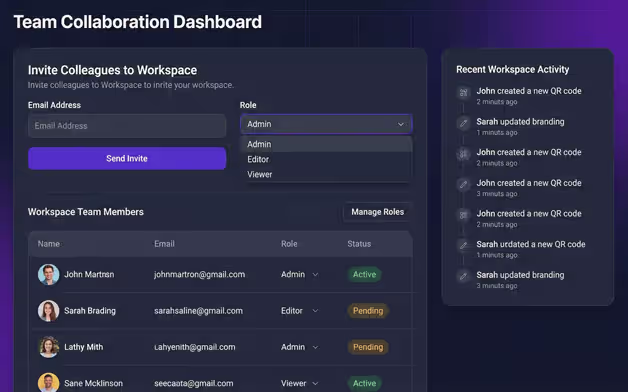Click the name Lathy Mith
This screenshot has height=392, width=628.
tap(83, 347)
